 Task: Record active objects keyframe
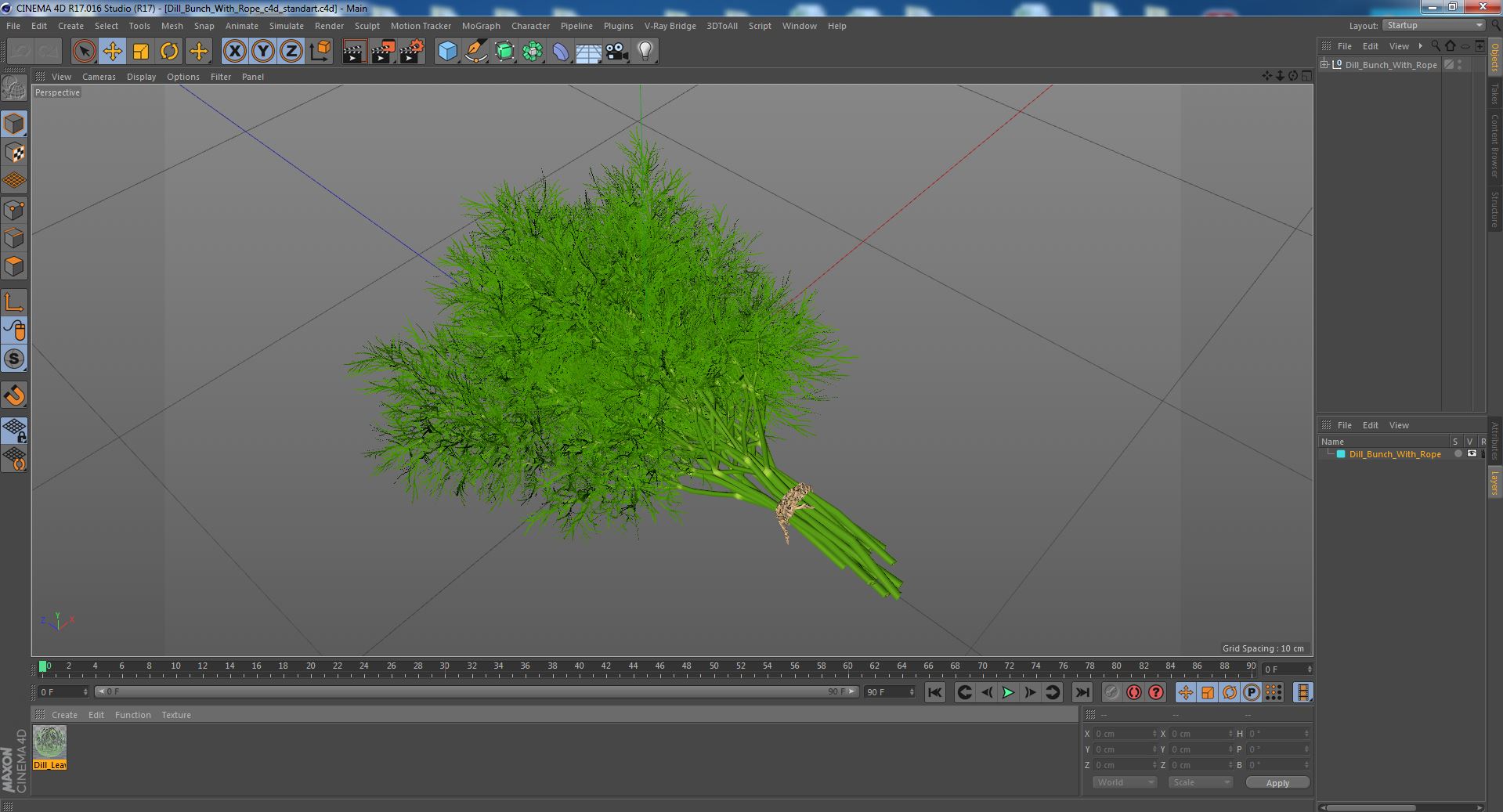tap(1111, 692)
